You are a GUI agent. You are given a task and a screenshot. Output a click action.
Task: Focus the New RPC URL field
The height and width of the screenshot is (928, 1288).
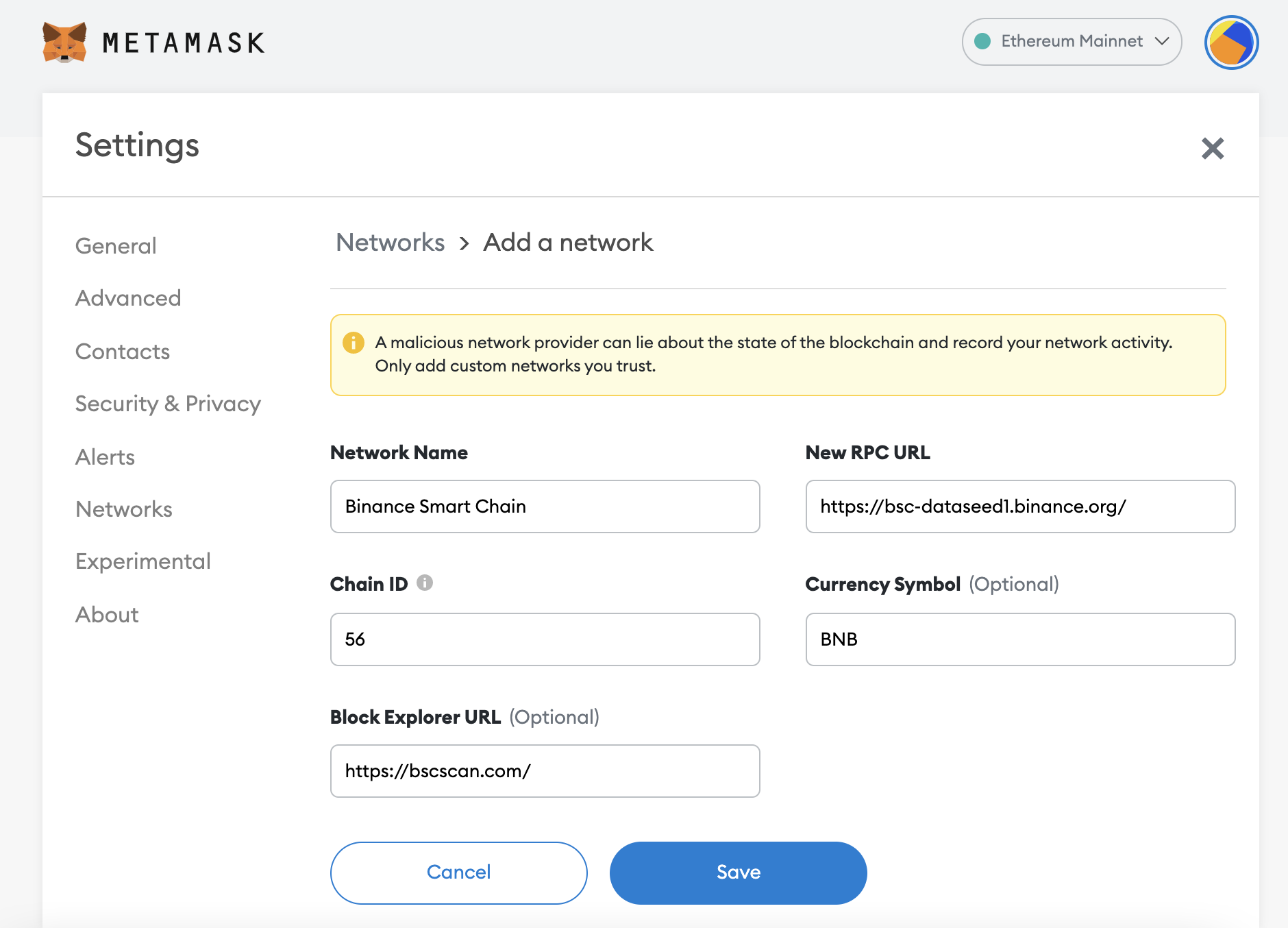tap(1020, 506)
